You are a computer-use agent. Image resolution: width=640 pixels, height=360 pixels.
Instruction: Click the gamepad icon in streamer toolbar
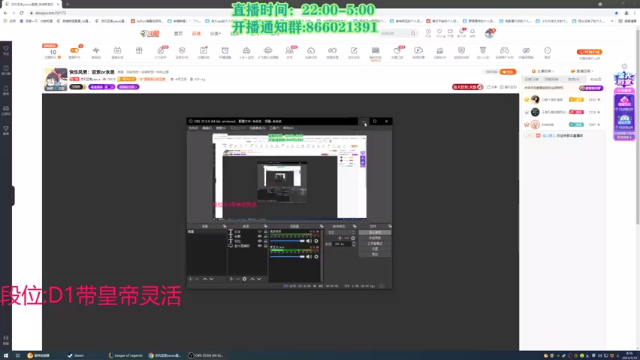[x=504, y=50]
